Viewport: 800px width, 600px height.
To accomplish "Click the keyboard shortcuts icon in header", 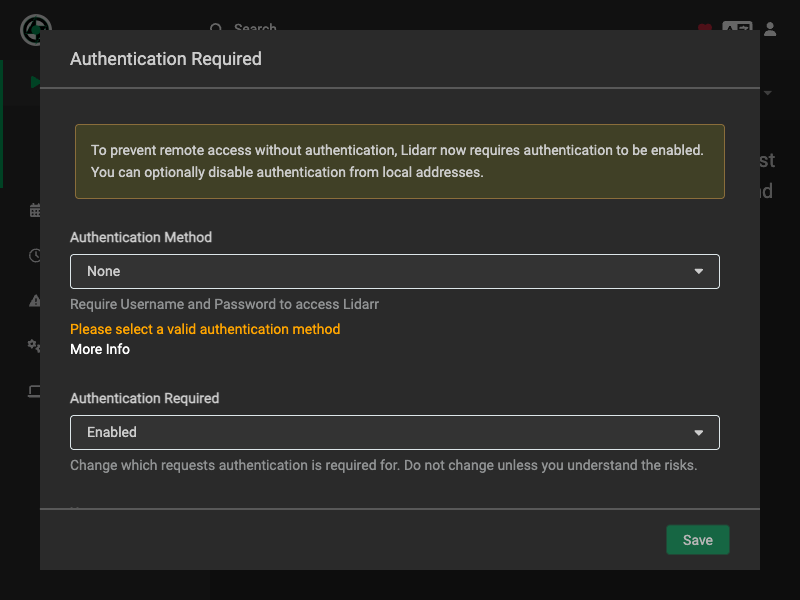I will point(737,26).
